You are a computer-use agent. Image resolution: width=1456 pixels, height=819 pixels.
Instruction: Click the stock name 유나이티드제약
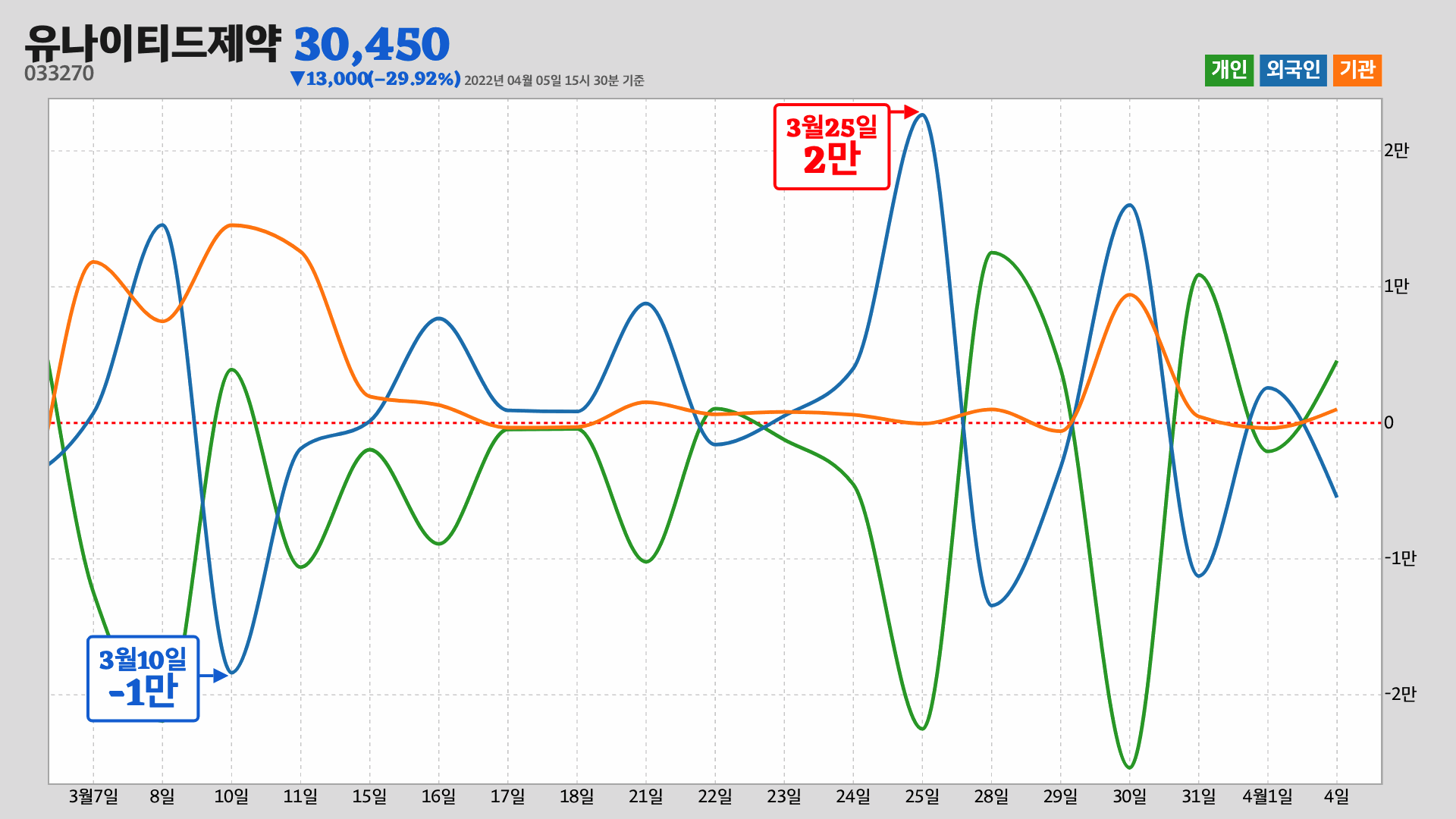click(x=153, y=43)
